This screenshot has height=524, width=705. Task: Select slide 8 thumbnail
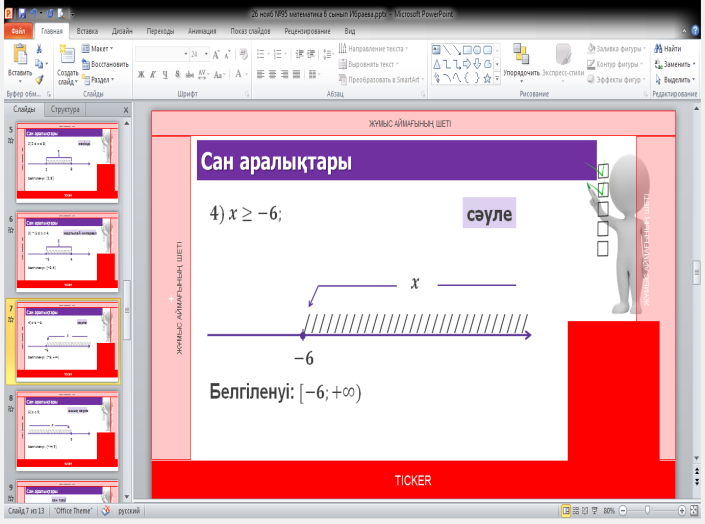point(67,431)
